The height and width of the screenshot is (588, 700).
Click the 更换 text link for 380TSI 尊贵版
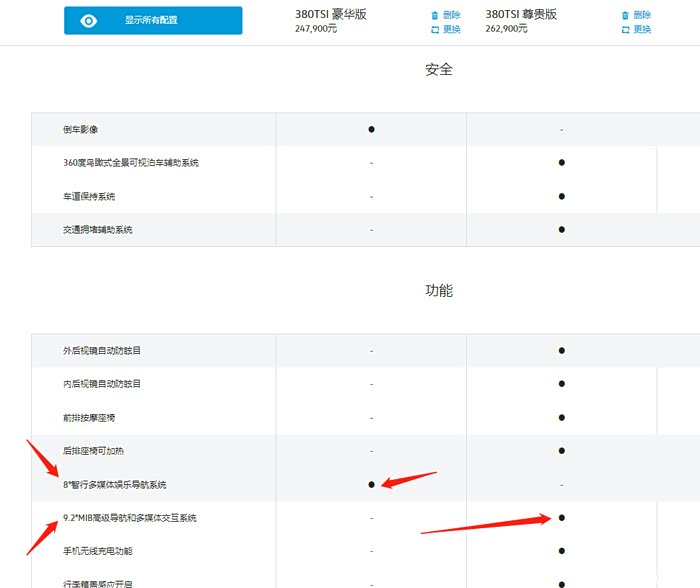pos(642,29)
